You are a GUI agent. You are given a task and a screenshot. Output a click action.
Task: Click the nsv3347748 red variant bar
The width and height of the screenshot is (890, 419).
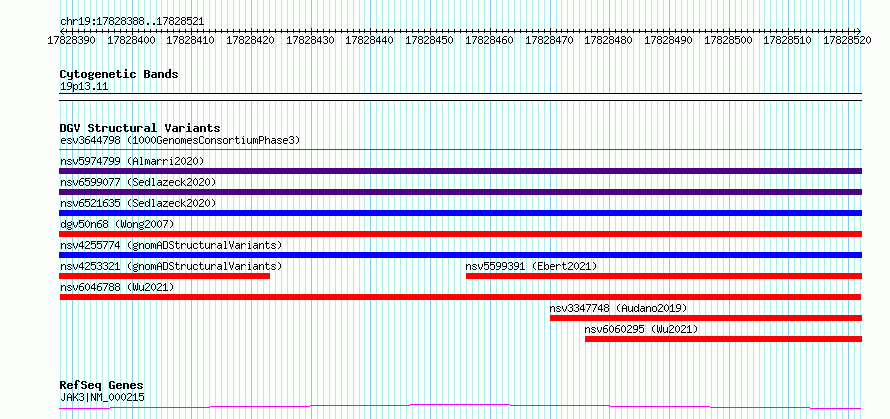tap(706, 318)
